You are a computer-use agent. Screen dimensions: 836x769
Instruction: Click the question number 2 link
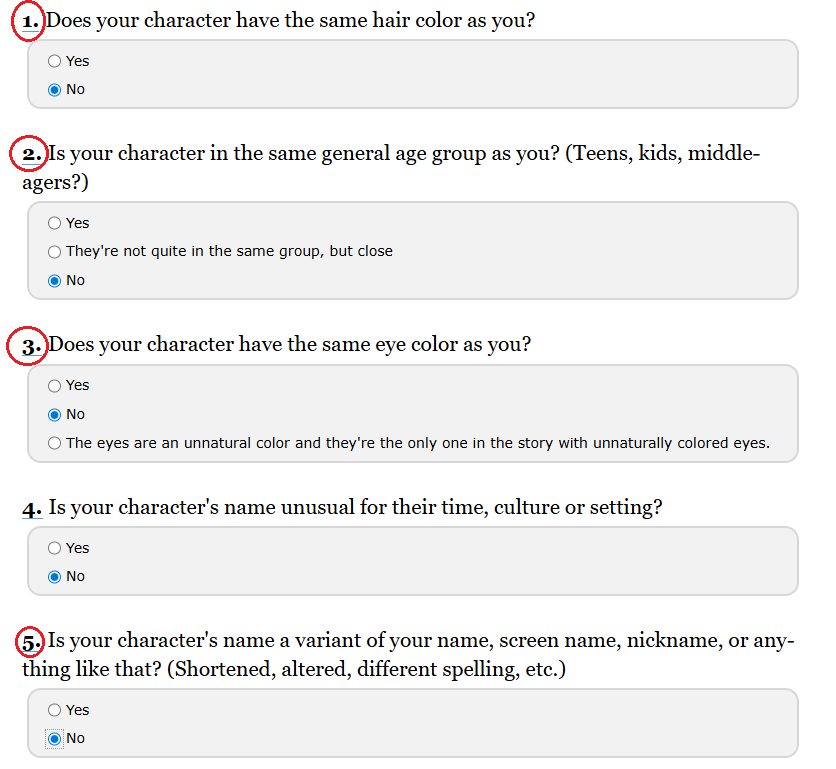tap(33, 154)
